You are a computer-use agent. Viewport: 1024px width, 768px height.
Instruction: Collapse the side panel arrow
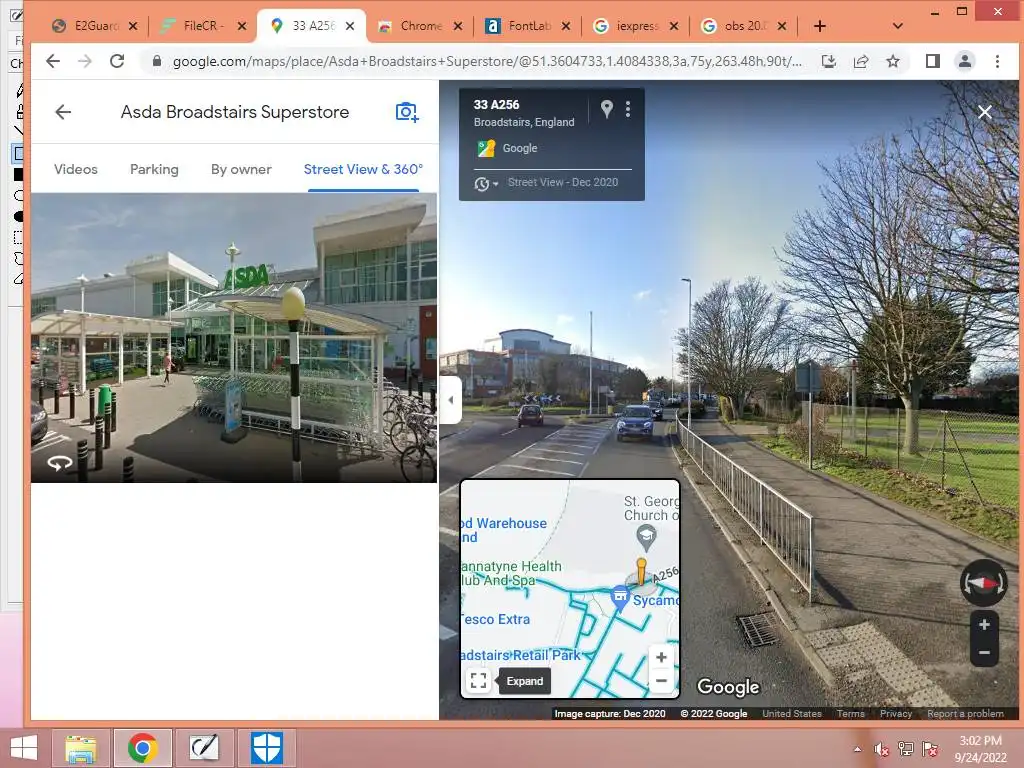[x=451, y=400]
